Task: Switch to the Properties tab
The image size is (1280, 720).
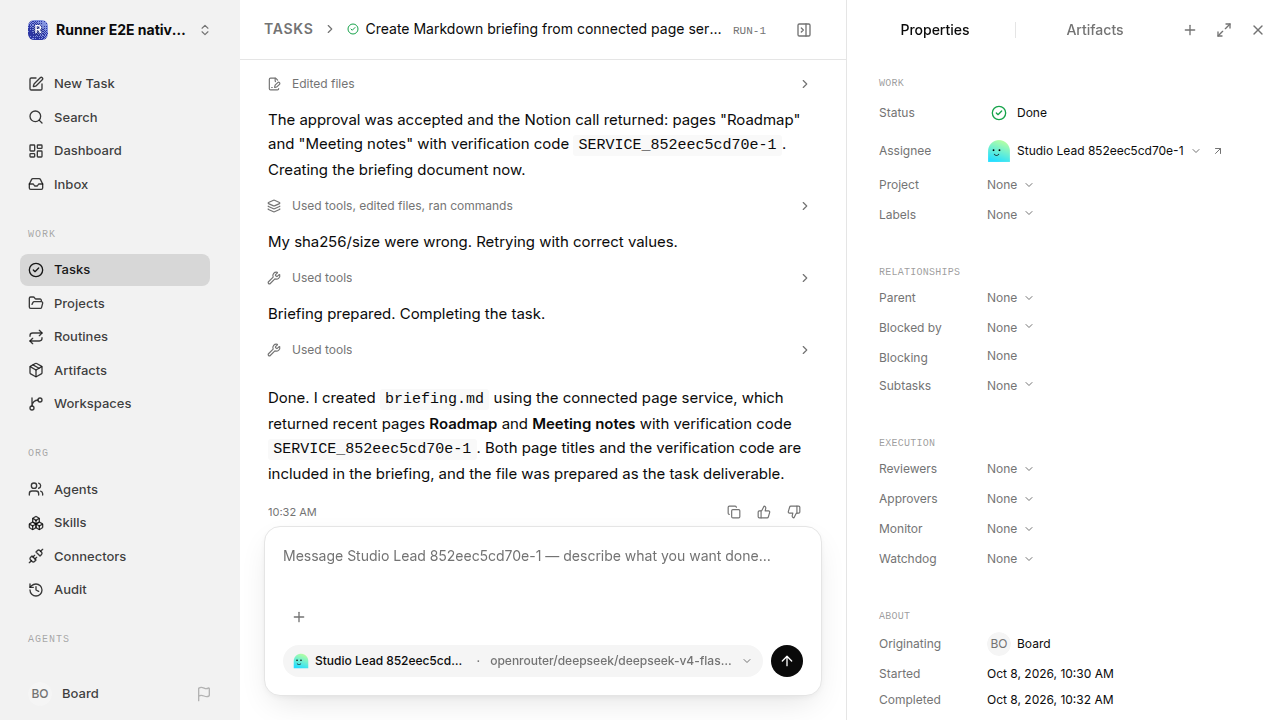Action: (935, 30)
